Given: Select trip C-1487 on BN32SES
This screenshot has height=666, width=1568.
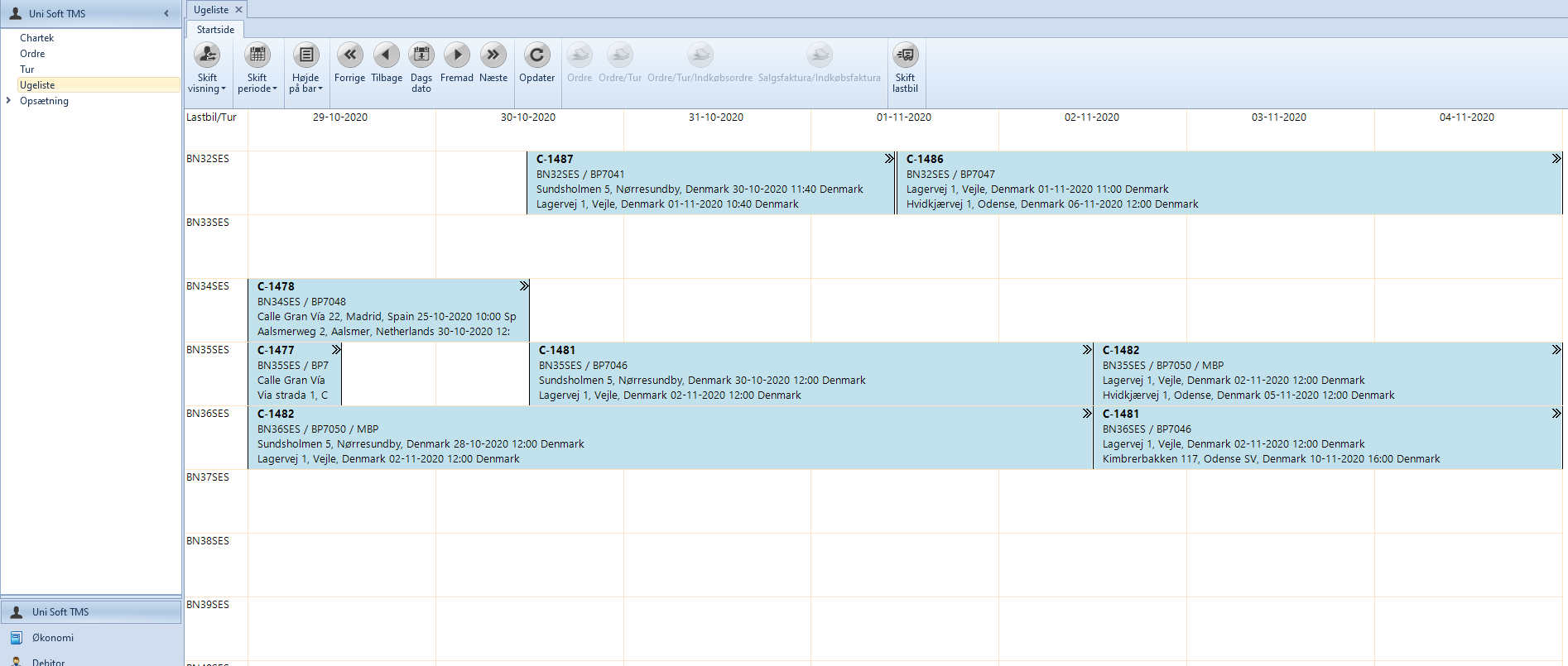Looking at the screenshot, I should pos(710,183).
